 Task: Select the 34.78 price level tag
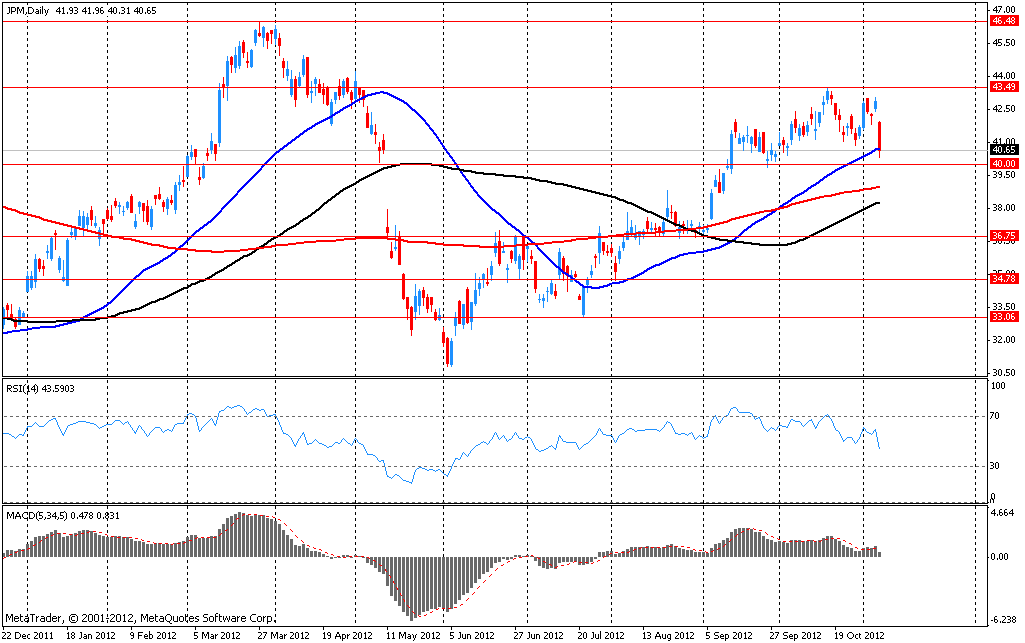tap(1003, 279)
